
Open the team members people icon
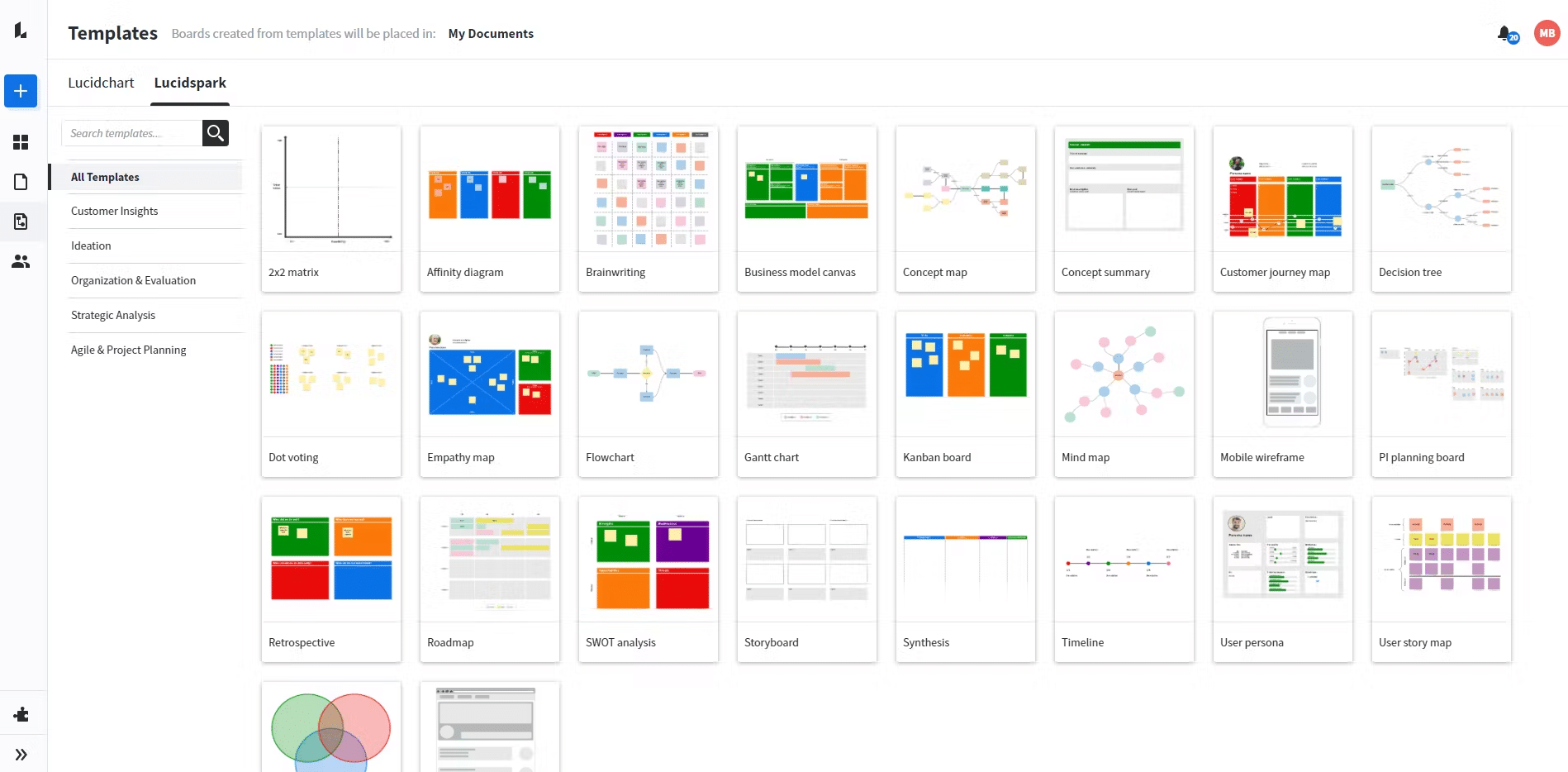(21, 261)
